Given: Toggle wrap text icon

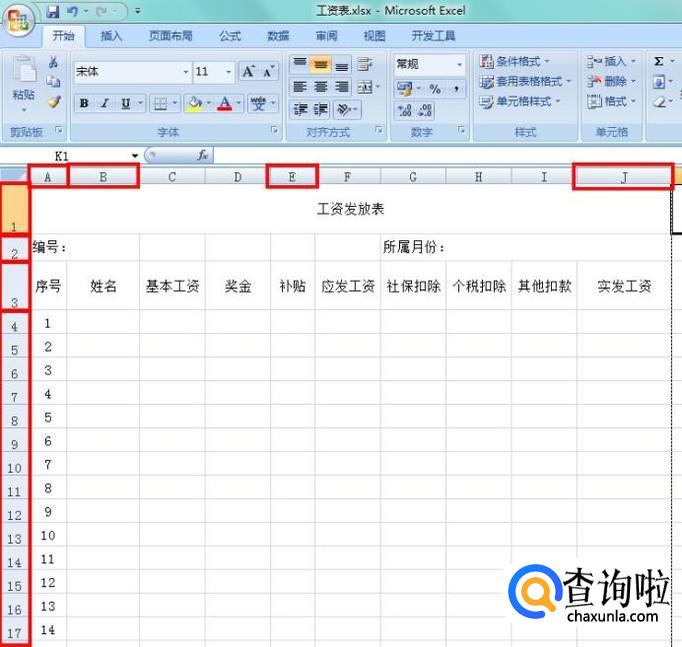Looking at the screenshot, I should pyautogui.click(x=364, y=64).
